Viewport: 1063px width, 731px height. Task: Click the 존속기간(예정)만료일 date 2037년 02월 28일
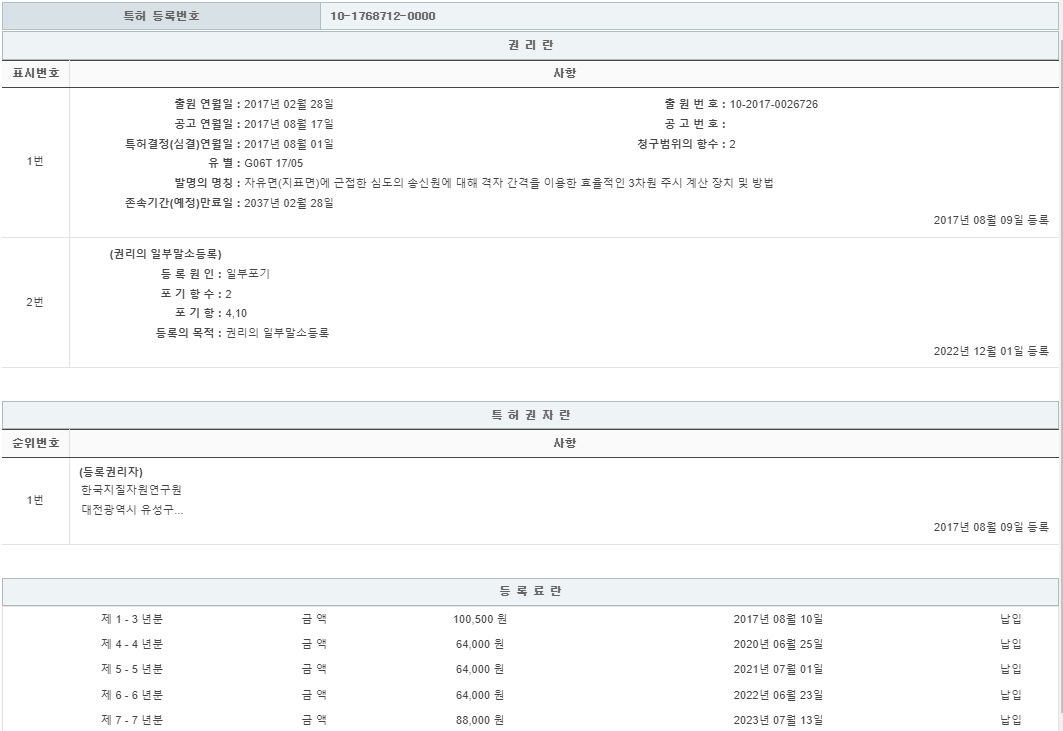click(288, 203)
